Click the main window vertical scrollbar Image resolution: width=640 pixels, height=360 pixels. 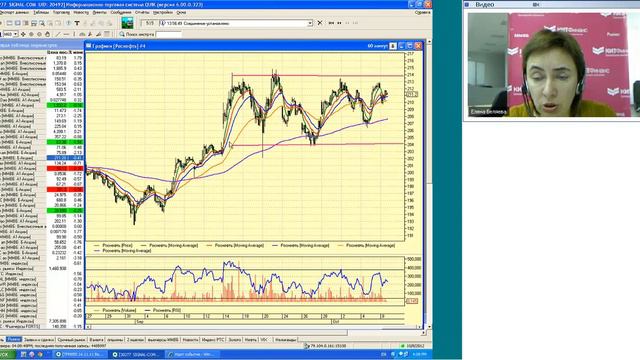click(x=429, y=184)
